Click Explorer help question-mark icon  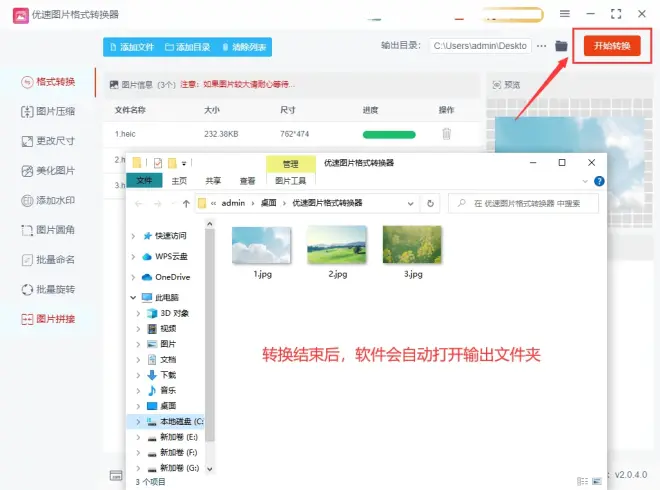[599, 181]
